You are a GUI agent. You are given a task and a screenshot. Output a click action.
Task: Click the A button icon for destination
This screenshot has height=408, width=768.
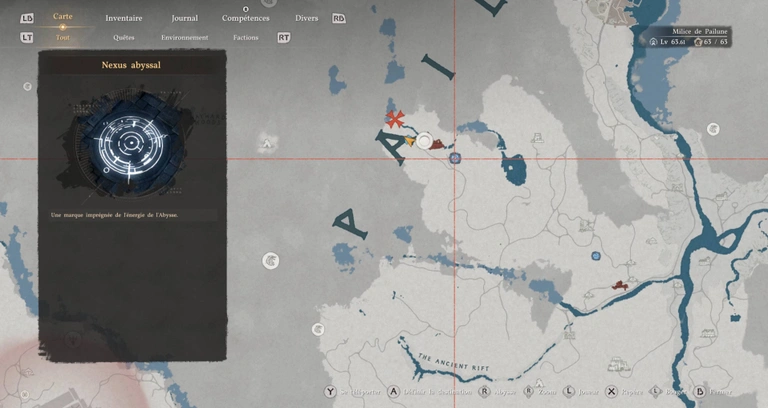coord(394,392)
